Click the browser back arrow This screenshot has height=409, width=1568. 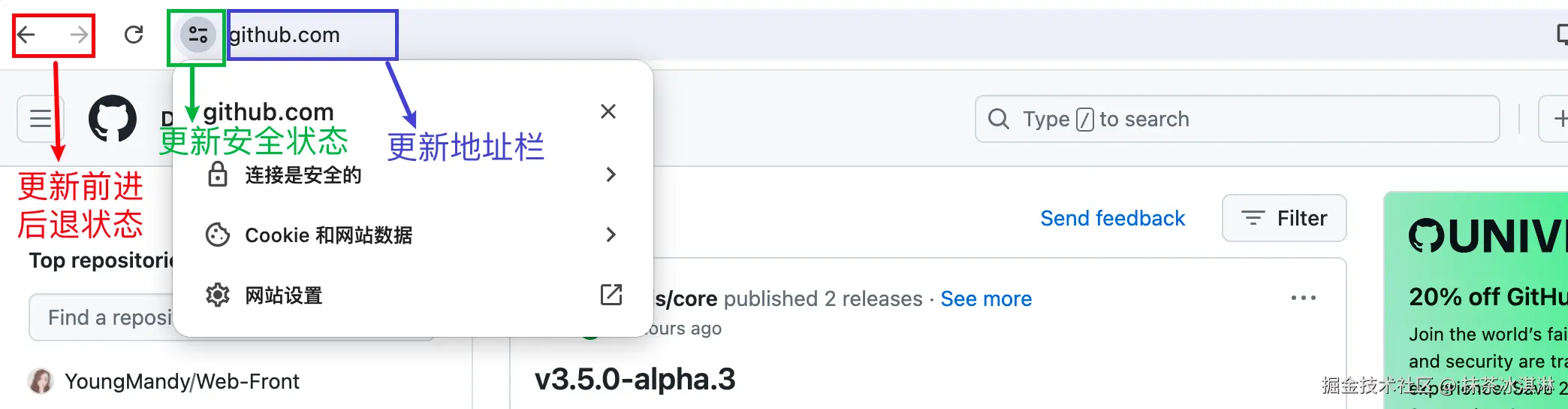[x=27, y=35]
